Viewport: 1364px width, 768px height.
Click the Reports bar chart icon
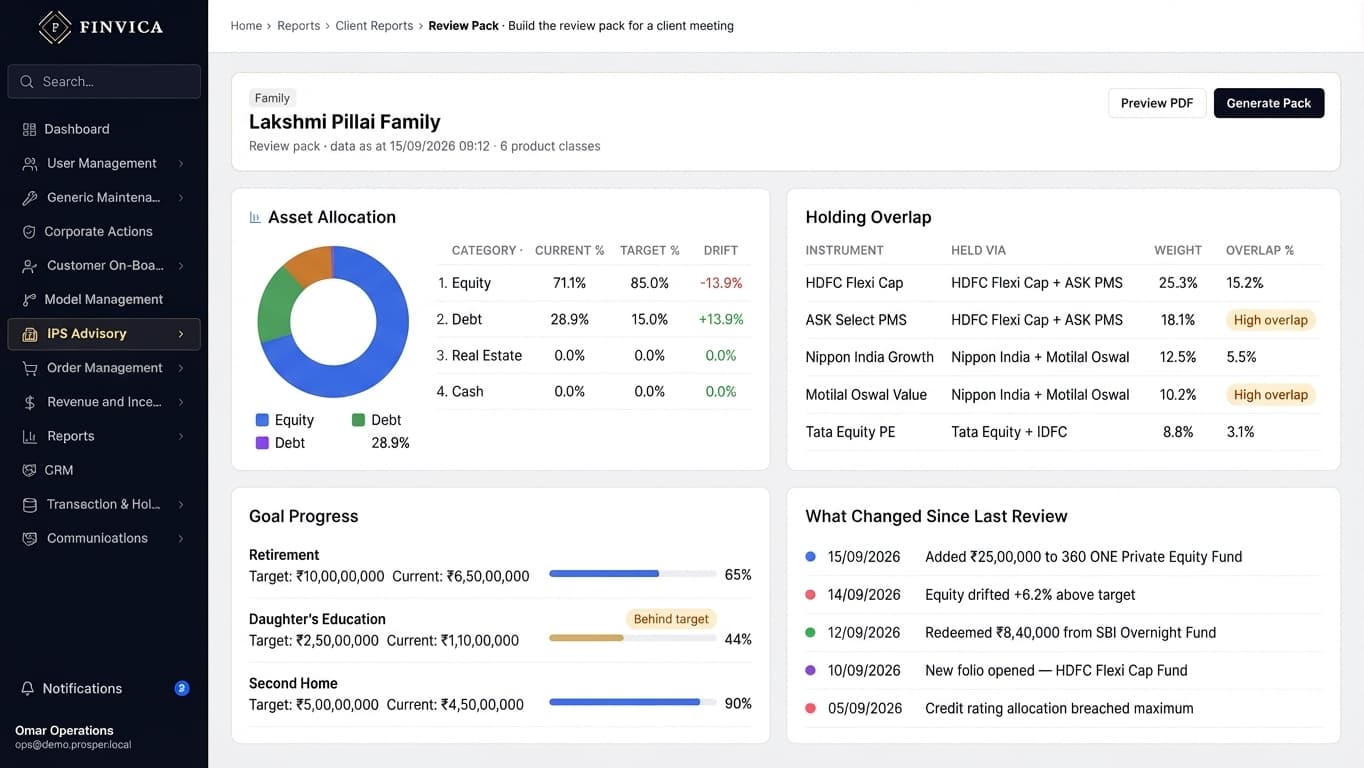click(x=29, y=436)
